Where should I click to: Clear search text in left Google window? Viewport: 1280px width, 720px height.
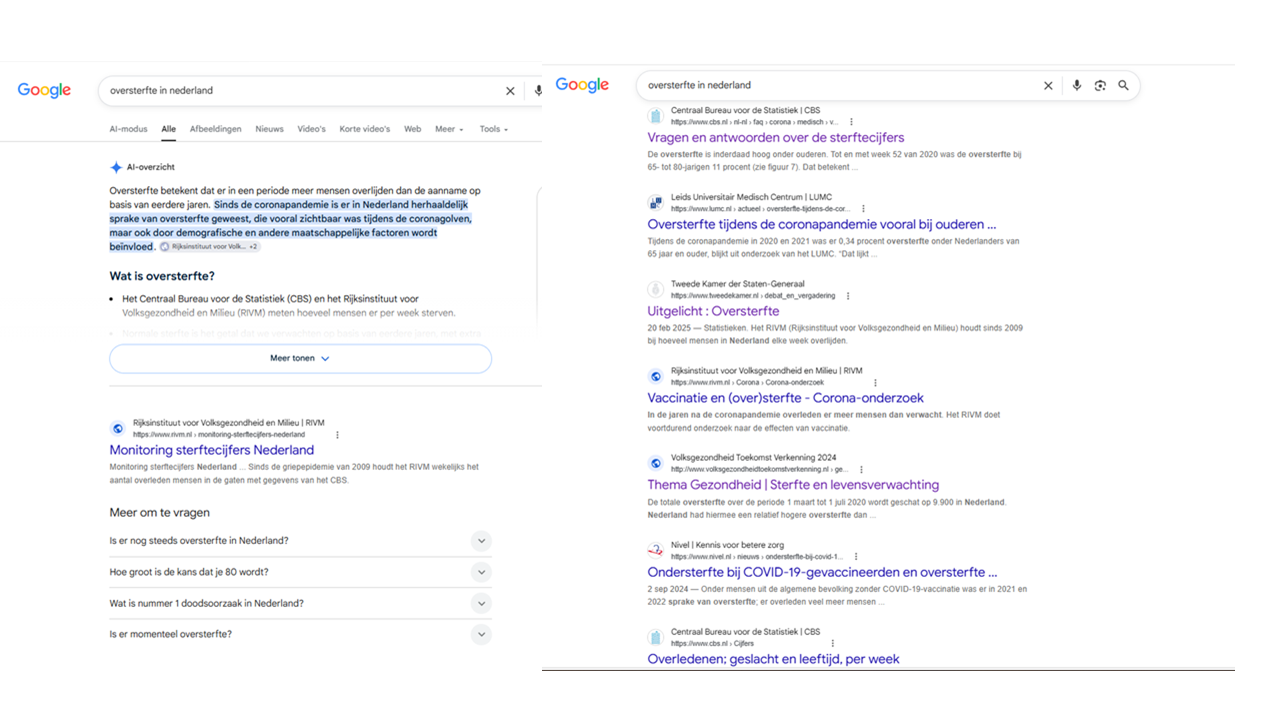point(510,91)
